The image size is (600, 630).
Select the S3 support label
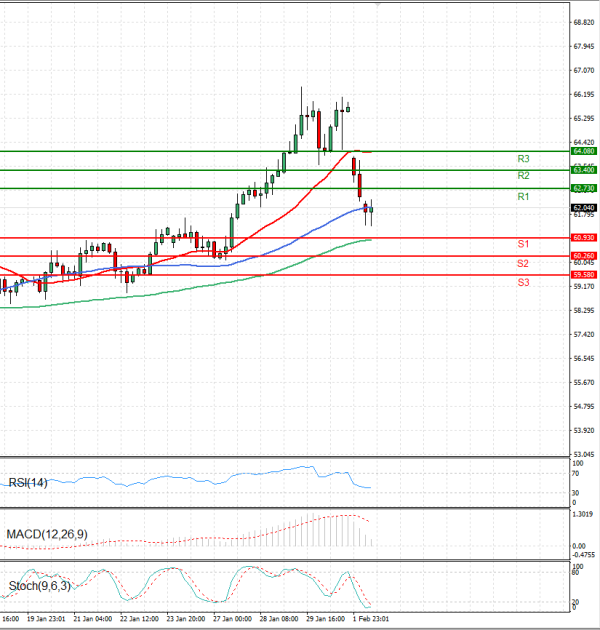[523, 283]
